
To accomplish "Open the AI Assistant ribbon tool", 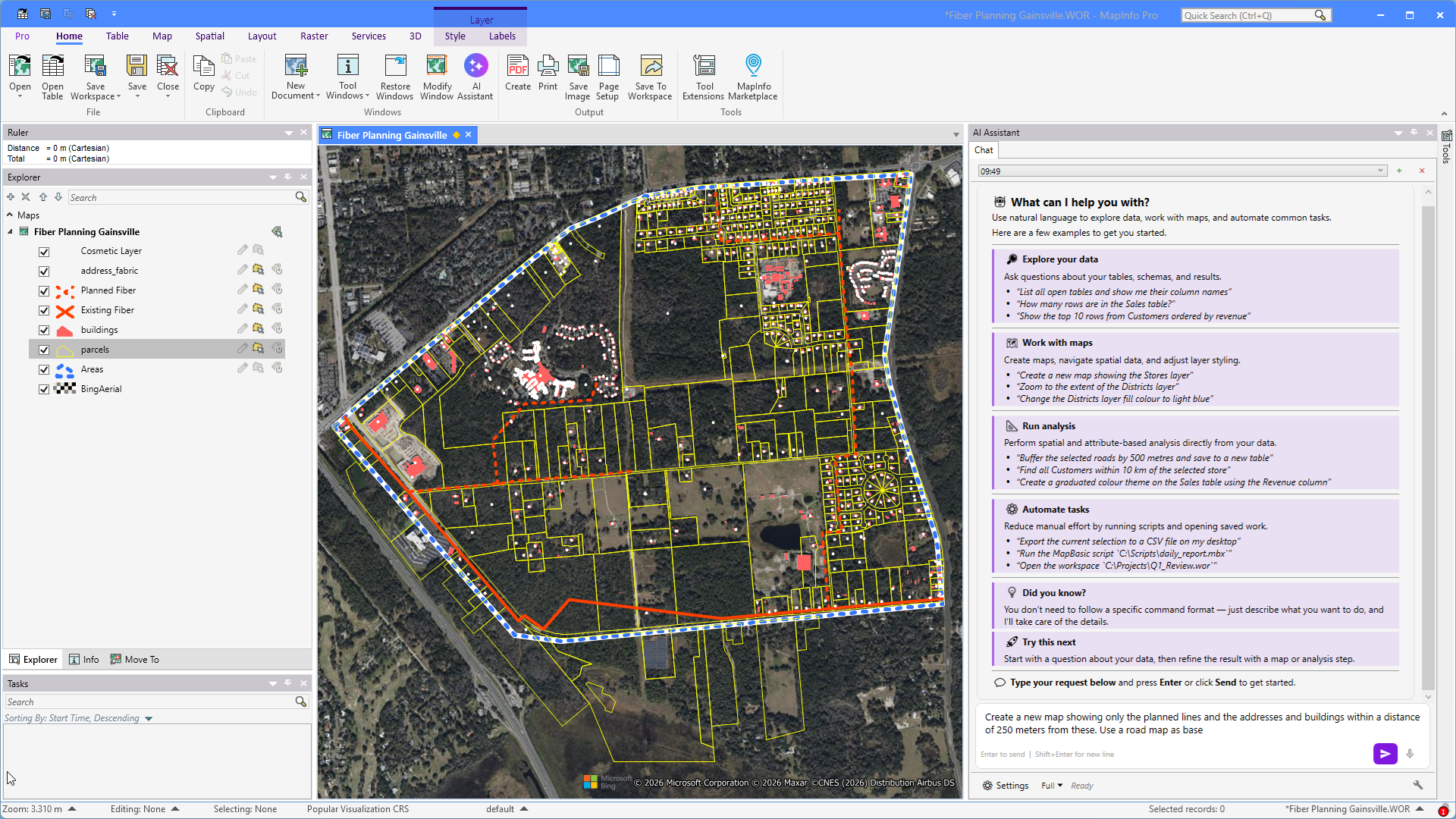I will pyautogui.click(x=475, y=77).
